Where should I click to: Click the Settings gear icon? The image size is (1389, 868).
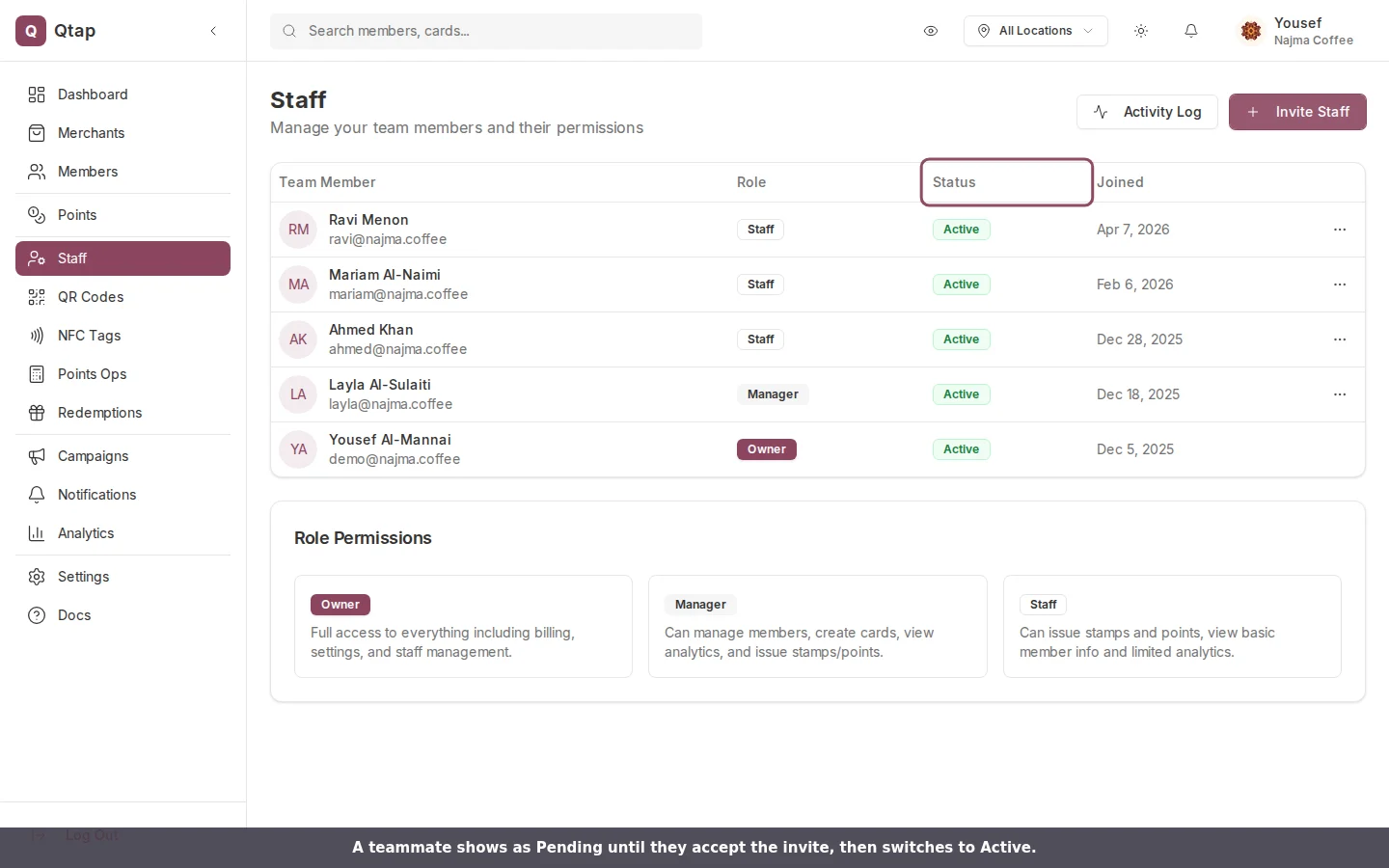coord(37,577)
